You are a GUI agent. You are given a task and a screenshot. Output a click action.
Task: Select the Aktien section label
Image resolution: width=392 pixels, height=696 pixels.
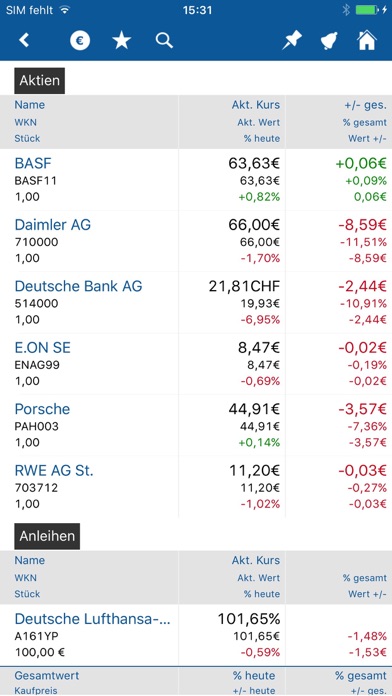coord(40,81)
